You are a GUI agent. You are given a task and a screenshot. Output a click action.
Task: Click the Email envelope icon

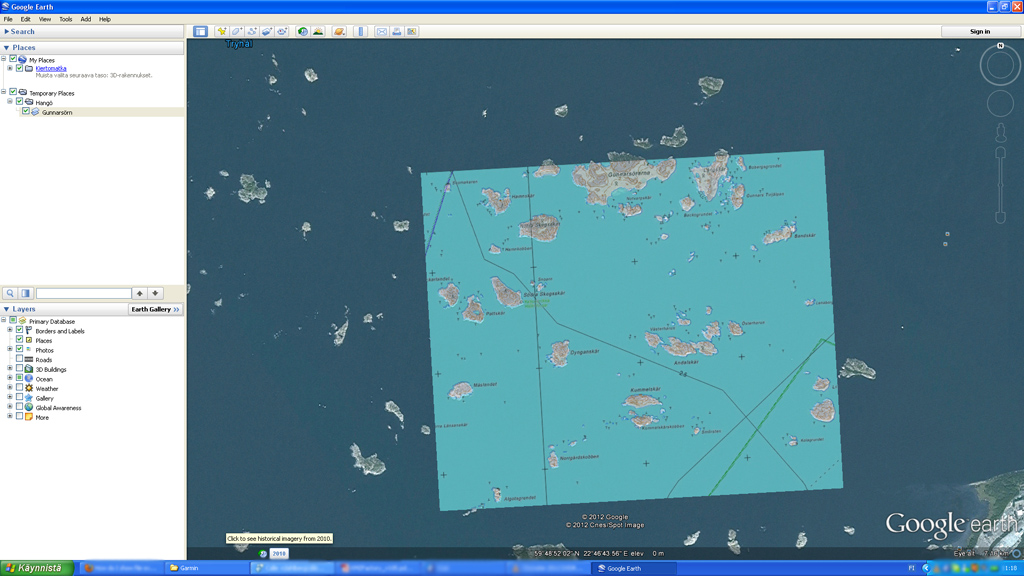381,31
